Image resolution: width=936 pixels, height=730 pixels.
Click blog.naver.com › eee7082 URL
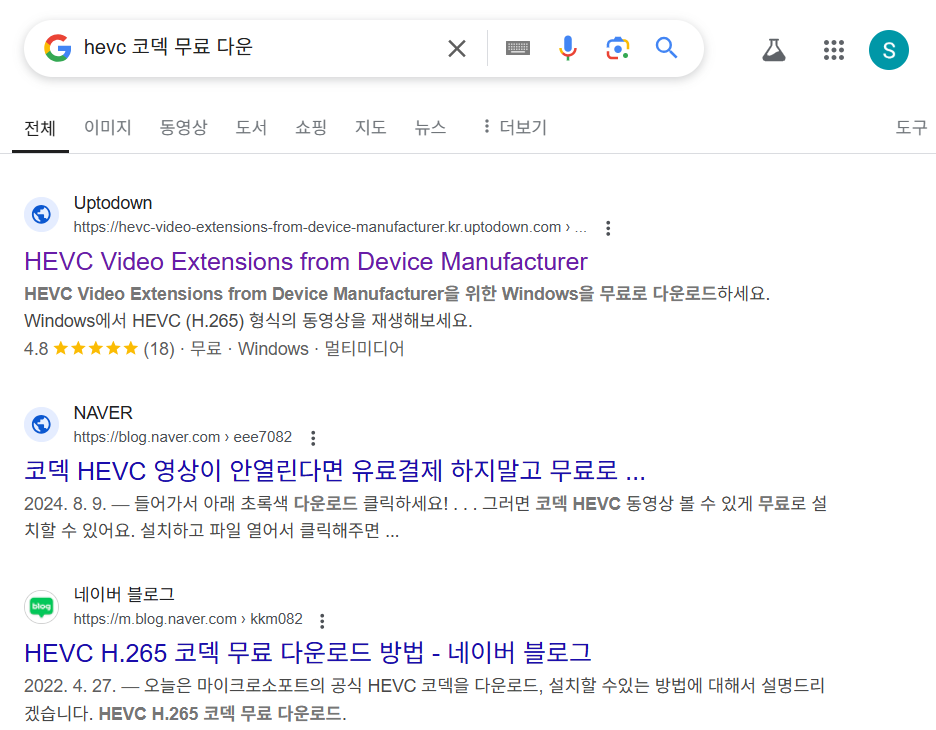[x=183, y=438]
